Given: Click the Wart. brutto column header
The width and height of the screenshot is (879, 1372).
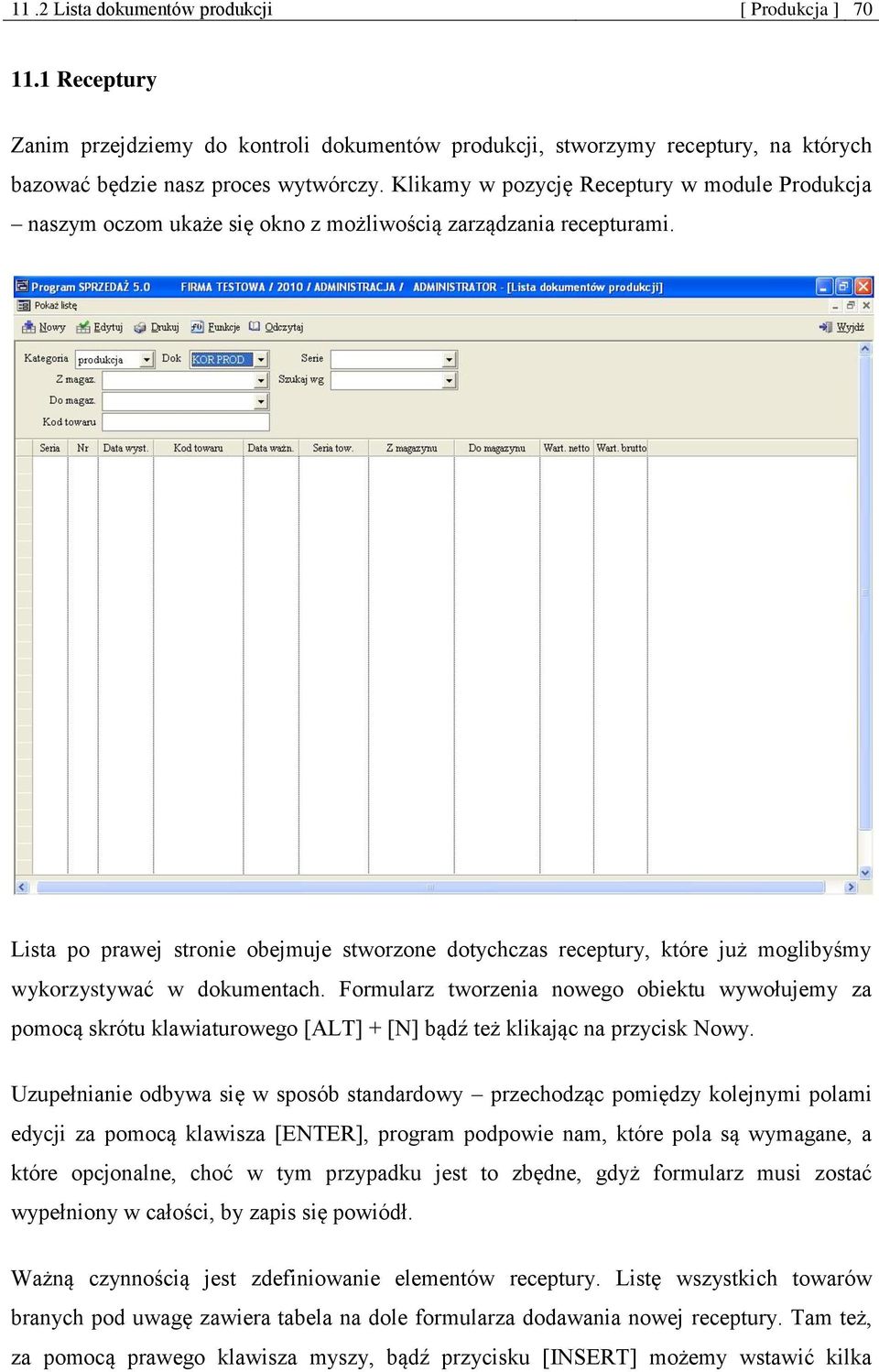Looking at the screenshot, I should (621, 448).
